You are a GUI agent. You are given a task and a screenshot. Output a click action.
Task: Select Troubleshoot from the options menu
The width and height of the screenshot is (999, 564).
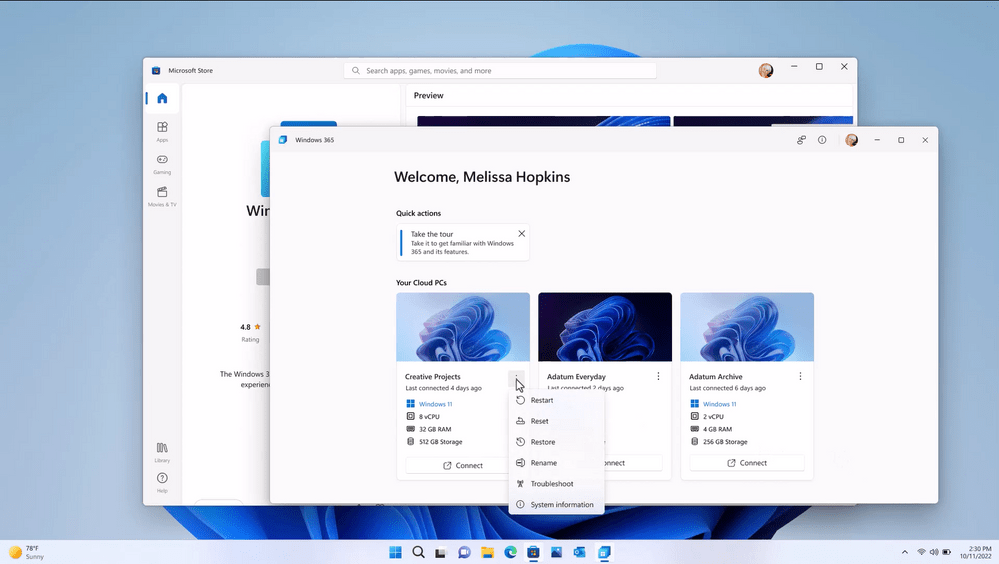point(551,484)
